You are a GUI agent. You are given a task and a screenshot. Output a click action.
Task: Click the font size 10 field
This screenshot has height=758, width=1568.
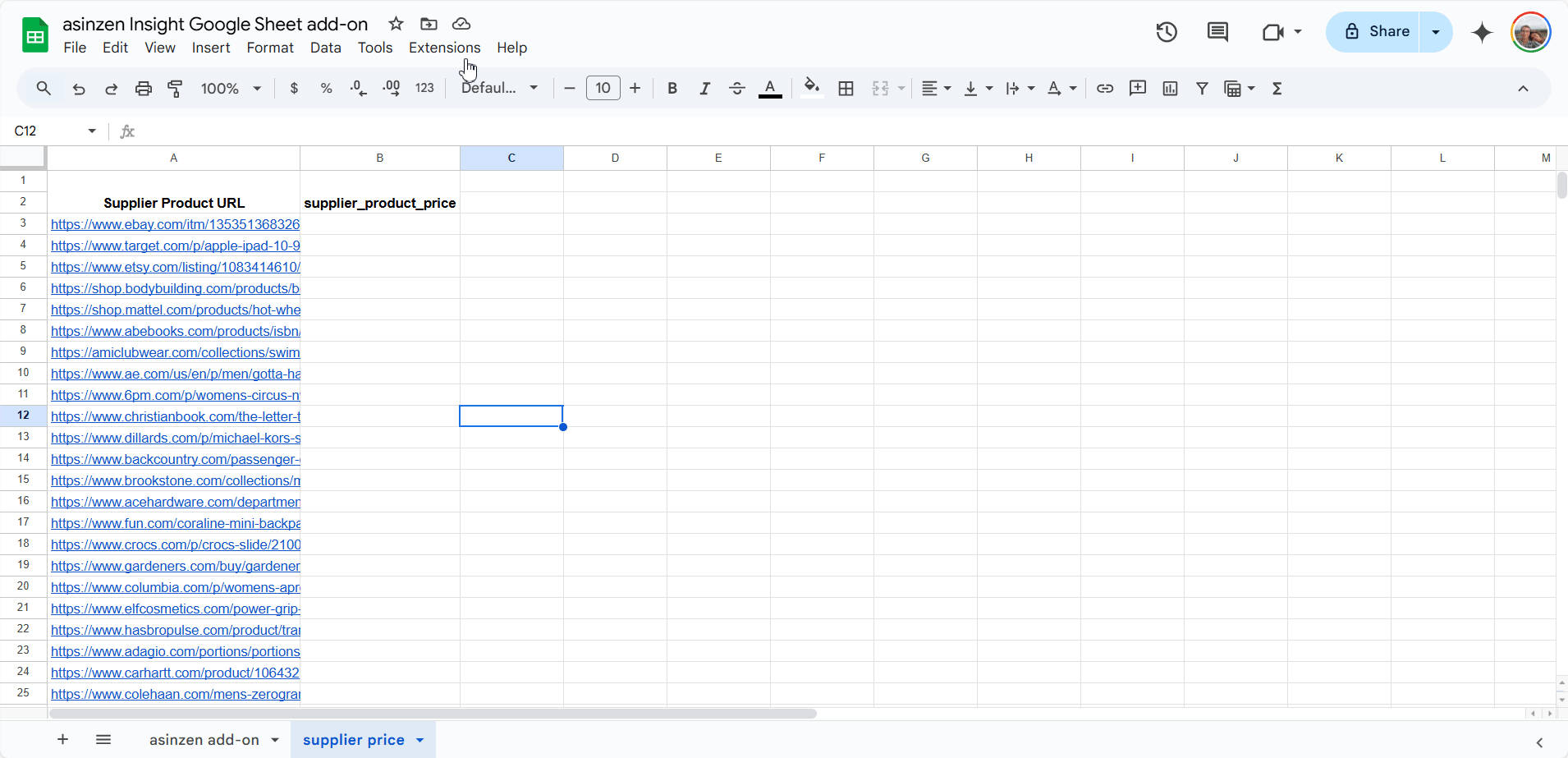click(603, 88)
